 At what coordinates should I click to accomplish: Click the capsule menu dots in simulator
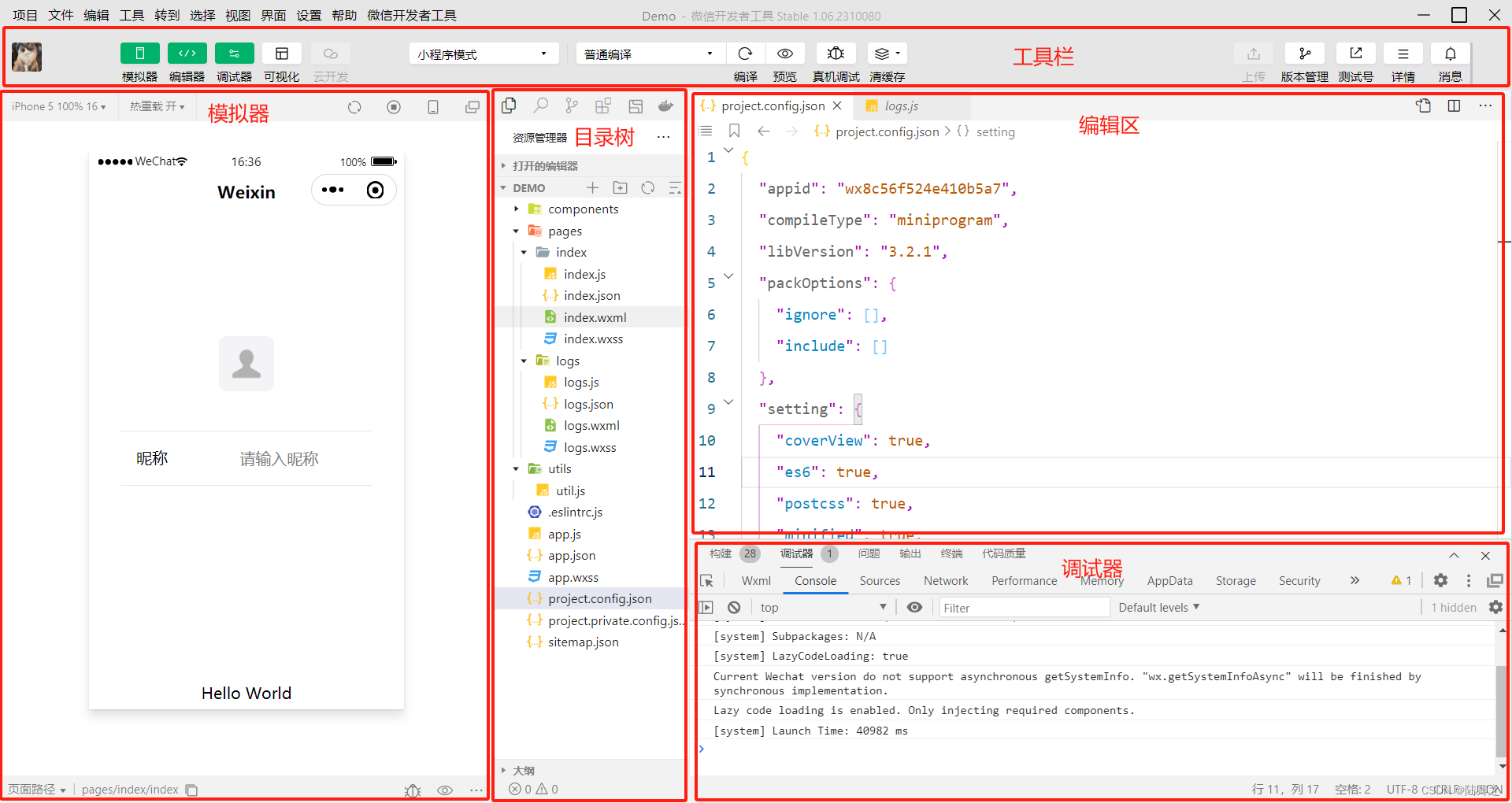pyautogui.click(x=332, y=190)
